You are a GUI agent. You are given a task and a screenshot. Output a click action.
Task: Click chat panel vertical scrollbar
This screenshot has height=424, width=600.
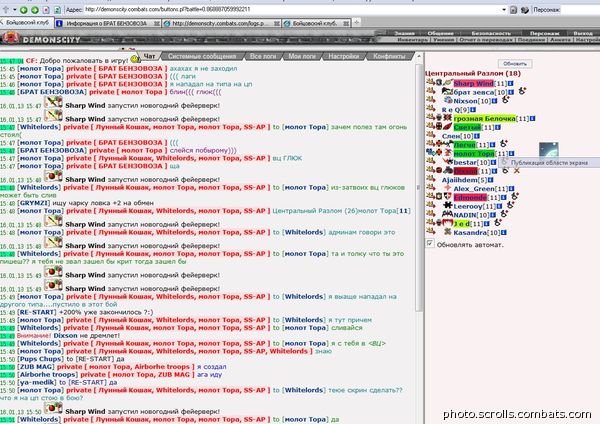(419, 188)
